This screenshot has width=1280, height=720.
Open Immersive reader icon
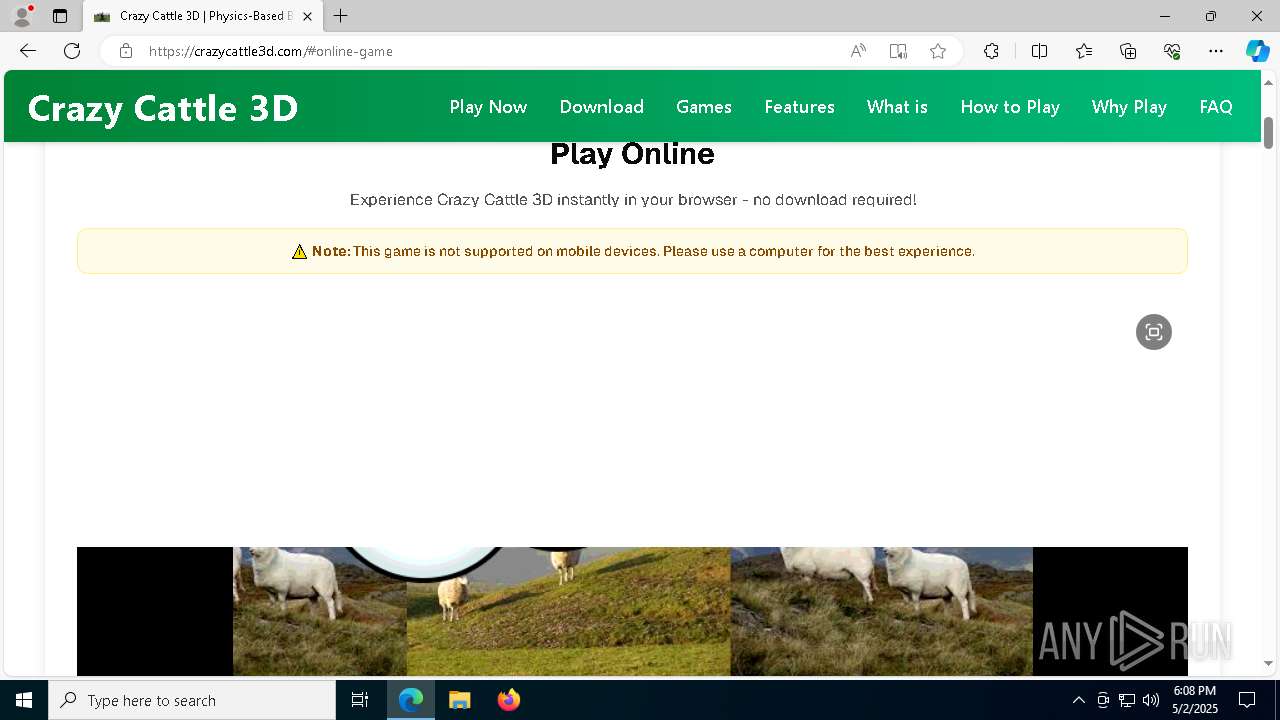[x=898, y=51]
